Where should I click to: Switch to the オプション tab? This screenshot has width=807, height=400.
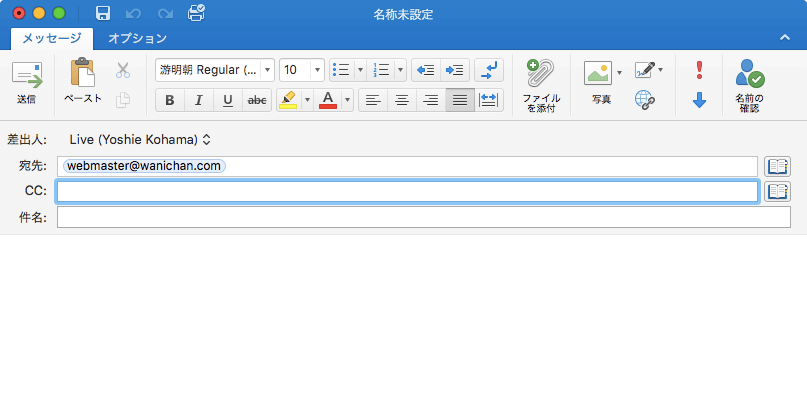click(x=137, y=38)
